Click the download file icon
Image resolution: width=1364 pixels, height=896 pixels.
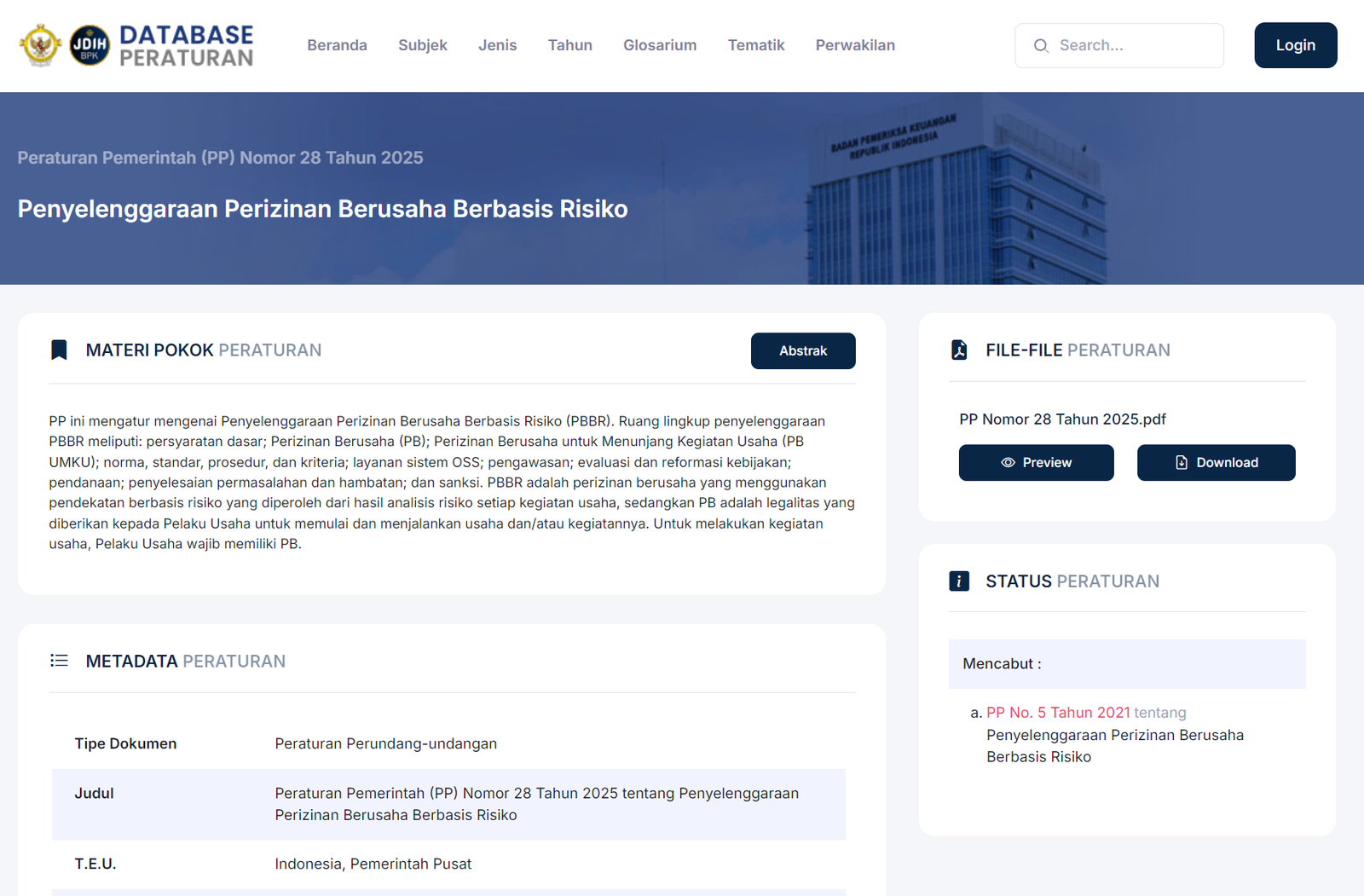click(1182, 463)
